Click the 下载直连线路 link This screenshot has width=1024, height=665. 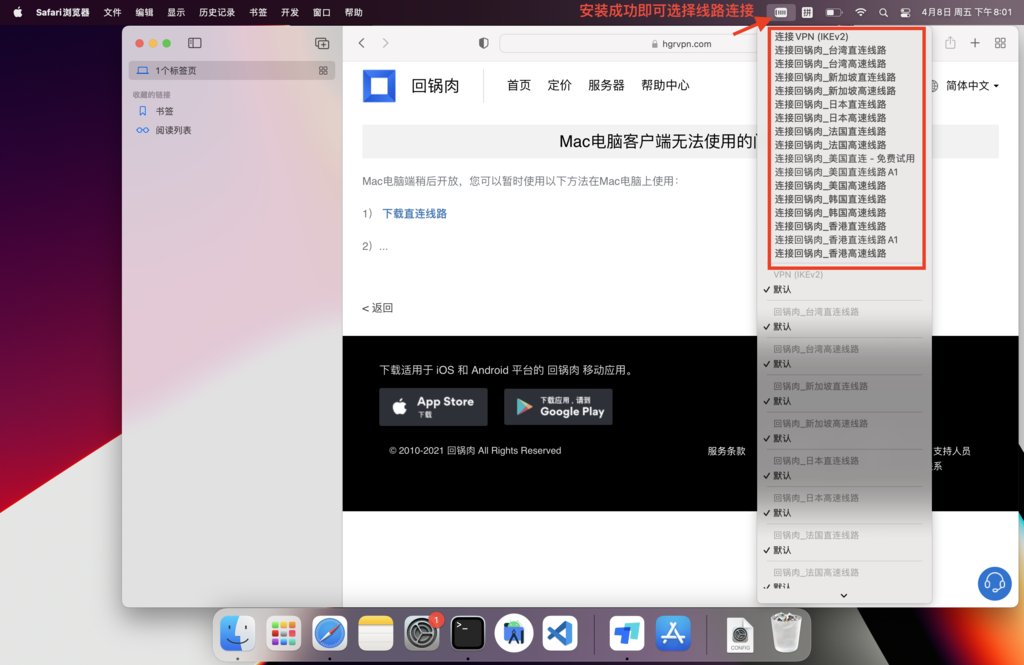[414, 213]
